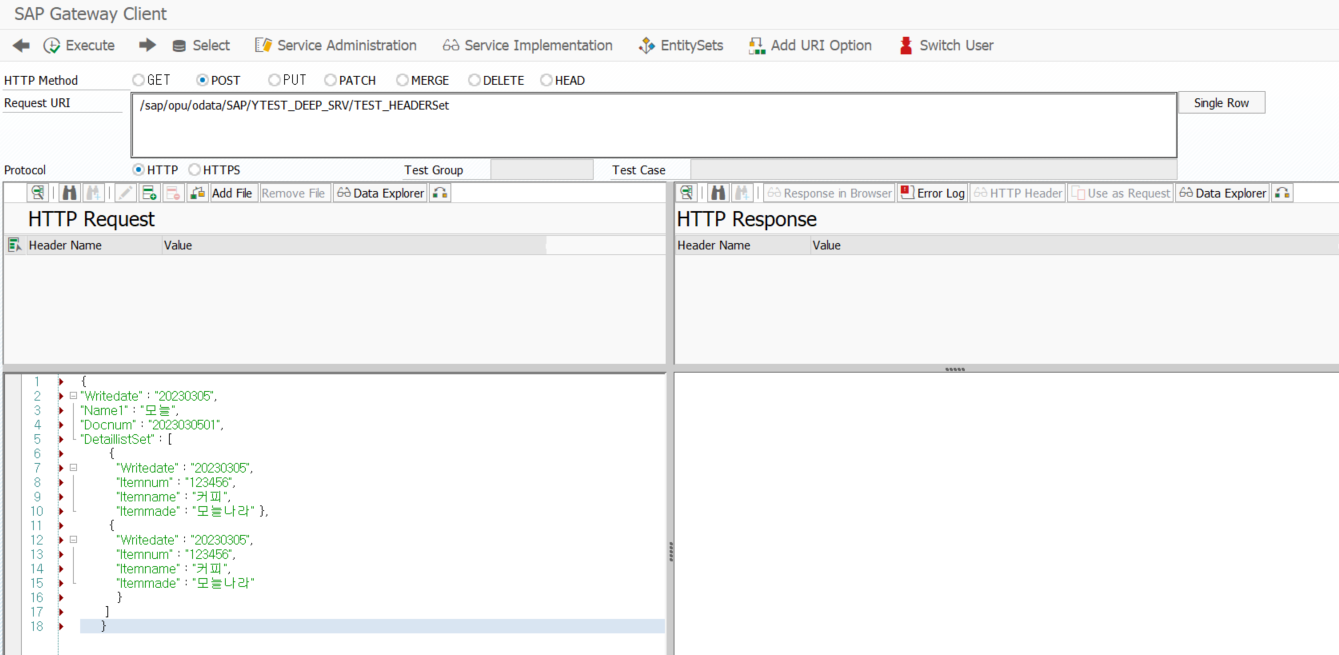Click details icon in HTTP Response toolbar
The width and height of the screenshot is (1339, 655).
tap(685, 193)
